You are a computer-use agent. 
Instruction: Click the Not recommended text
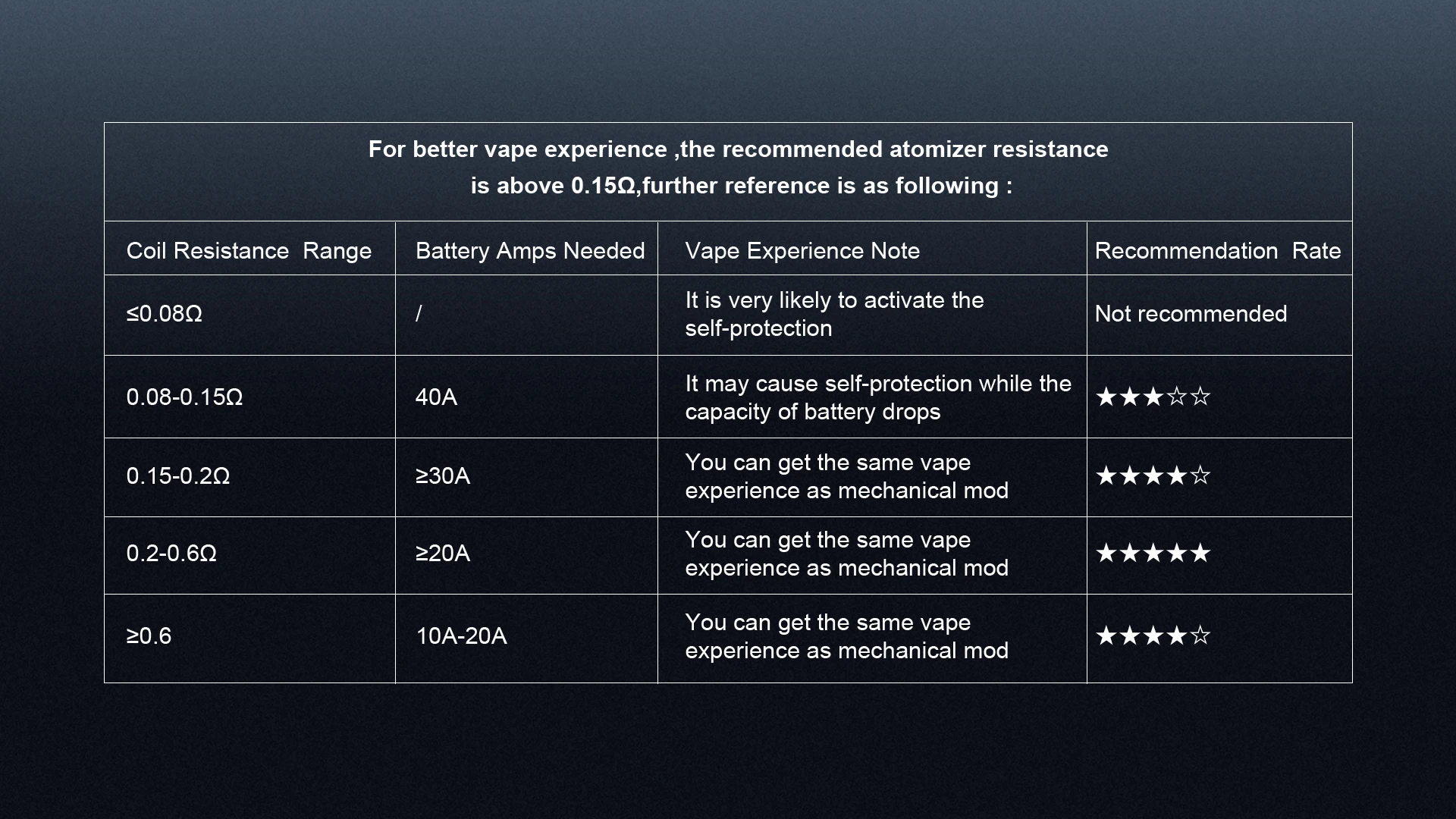(x=1191, y=314)
